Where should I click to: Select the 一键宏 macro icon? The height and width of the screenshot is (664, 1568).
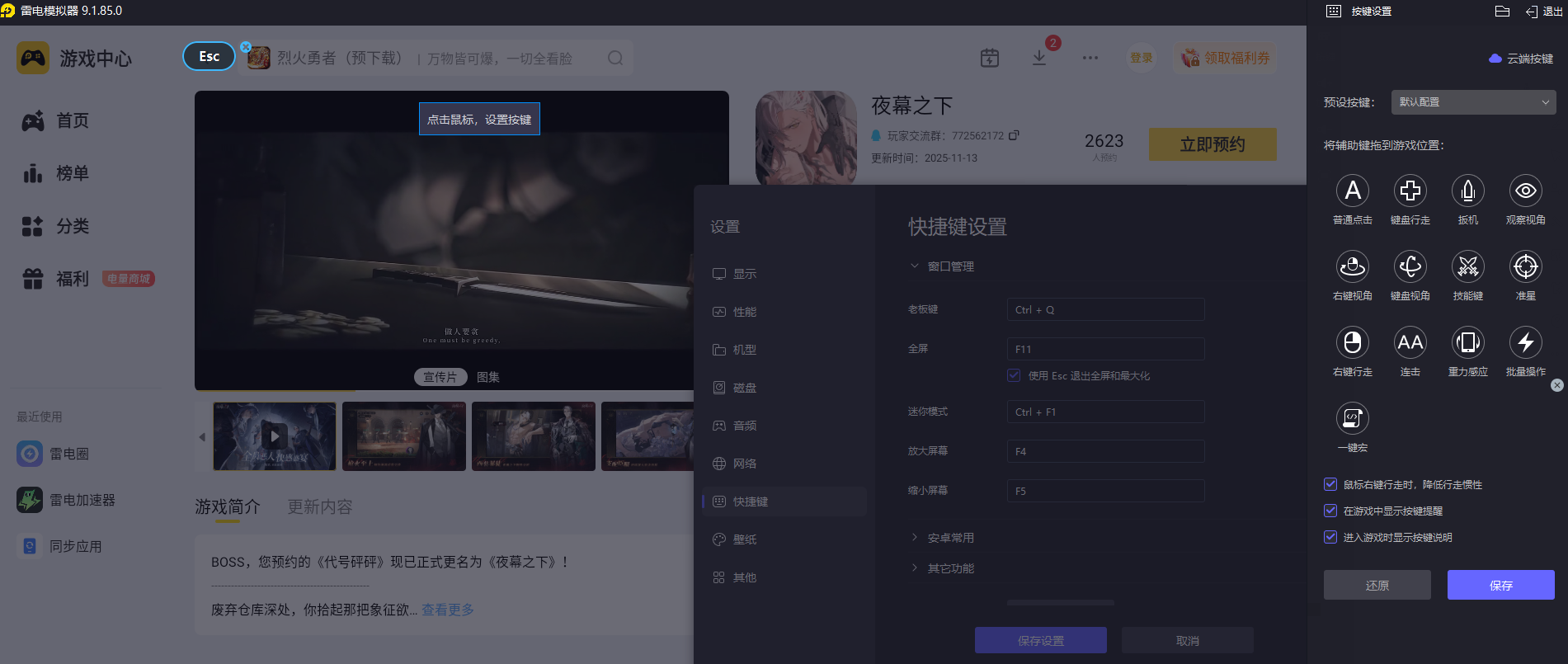tap(1352, 419)
